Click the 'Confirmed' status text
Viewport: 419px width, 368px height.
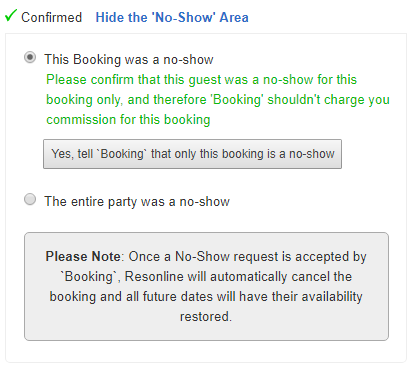coord(51,17)
